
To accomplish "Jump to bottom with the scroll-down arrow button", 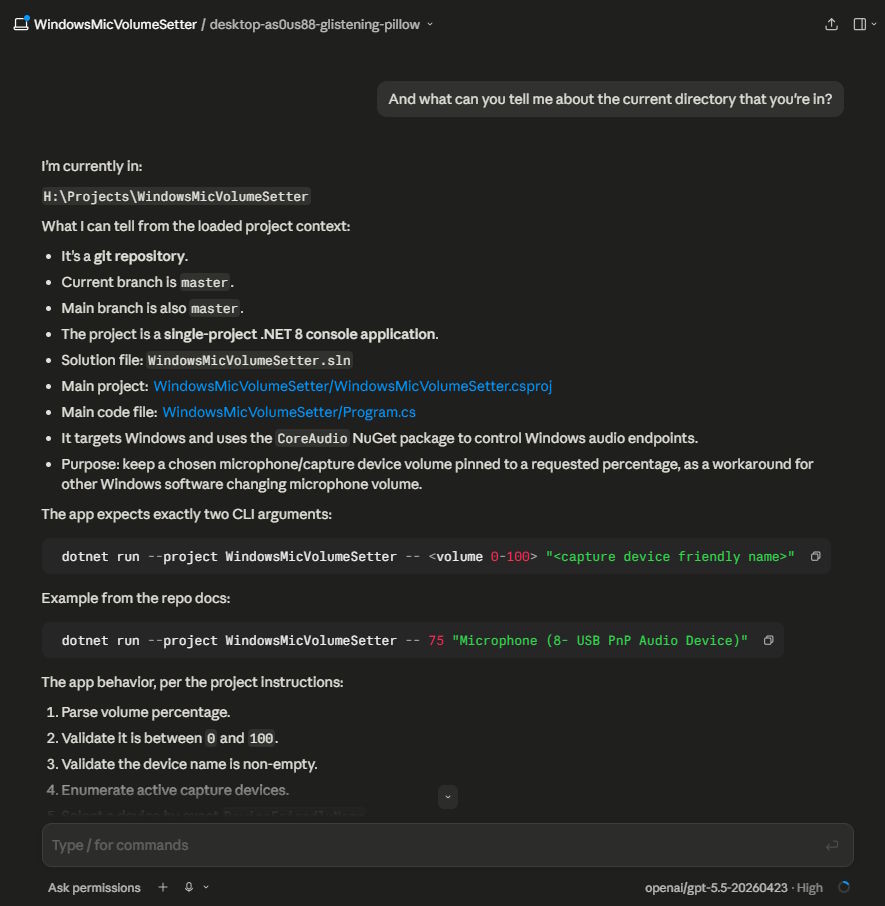I will 448,797.
